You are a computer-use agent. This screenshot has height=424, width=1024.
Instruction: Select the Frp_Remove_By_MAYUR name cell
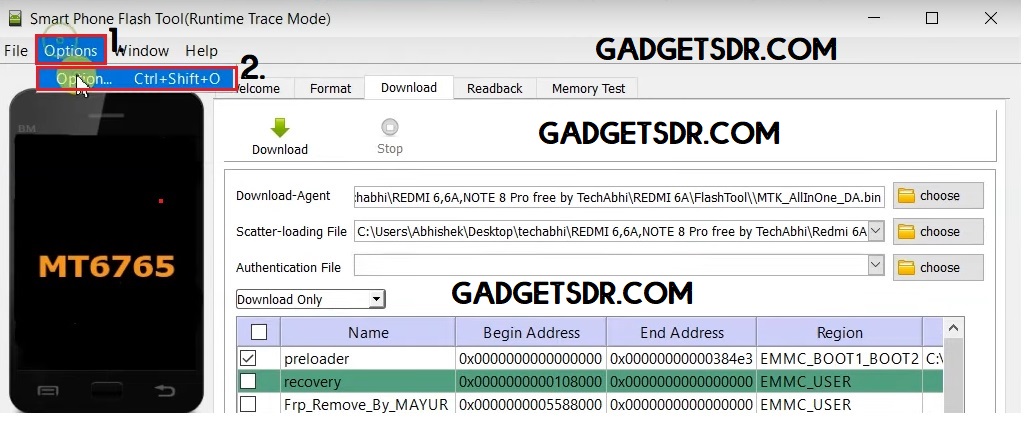[x=368, y=404]
